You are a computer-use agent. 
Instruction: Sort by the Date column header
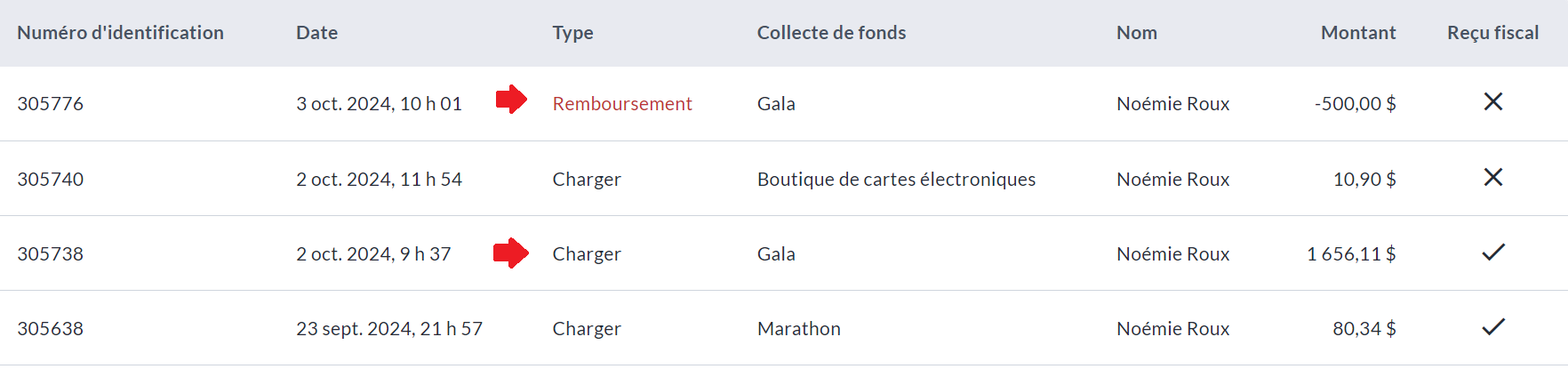tap(316, 33)
